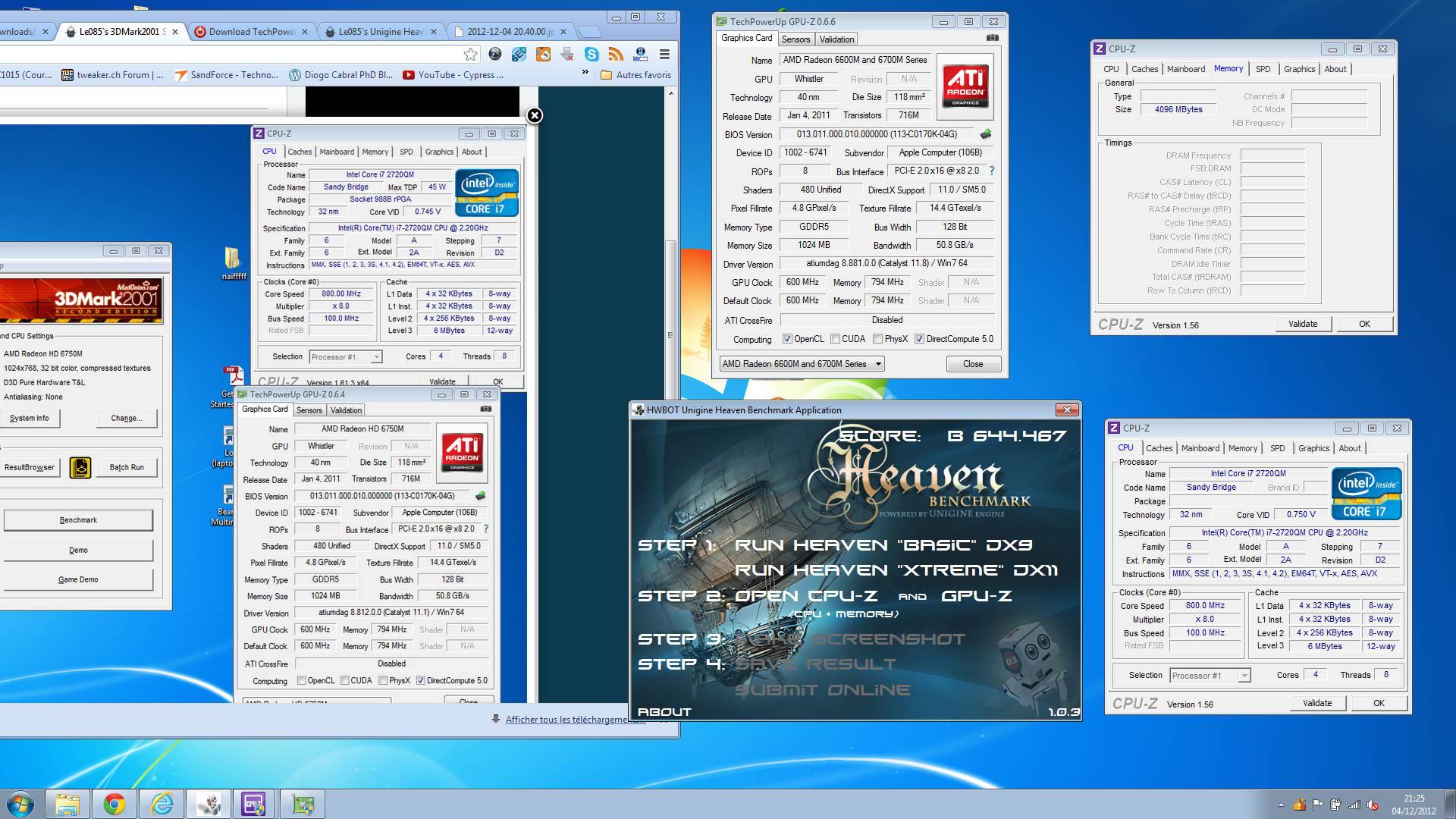Screen dimensions: 1456x819
Task: Switch to GPU-Z via its taskbar icon
Action: click(303, 804)
